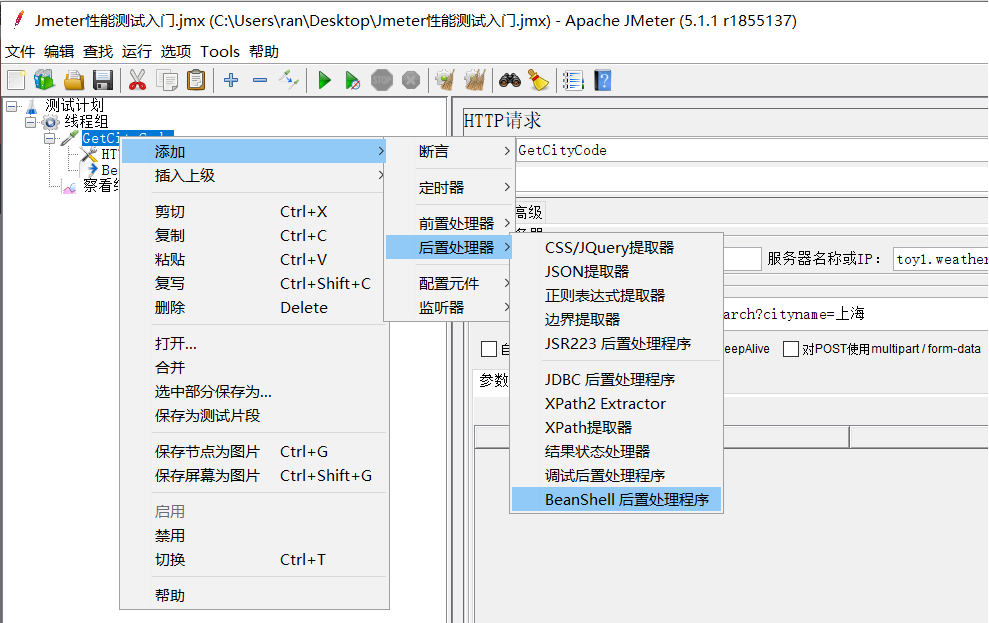Choose 剪切 from context menu

pos(254,212)
